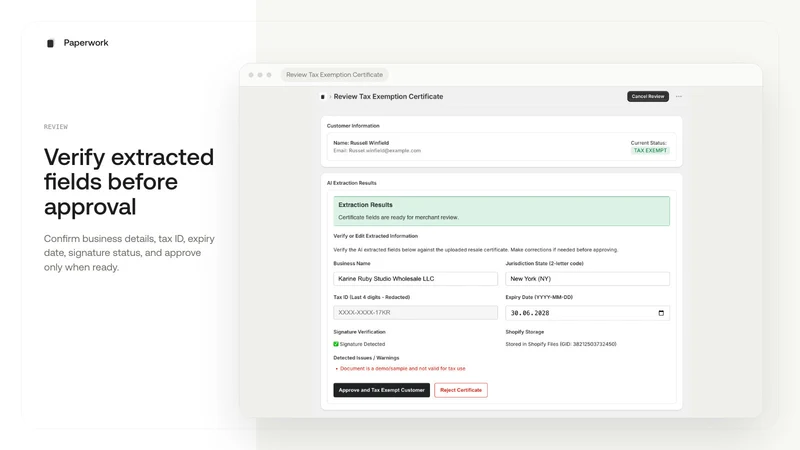Select the Review Tax Exemption Certificate tab
The image size is (800, 450).
334,74
